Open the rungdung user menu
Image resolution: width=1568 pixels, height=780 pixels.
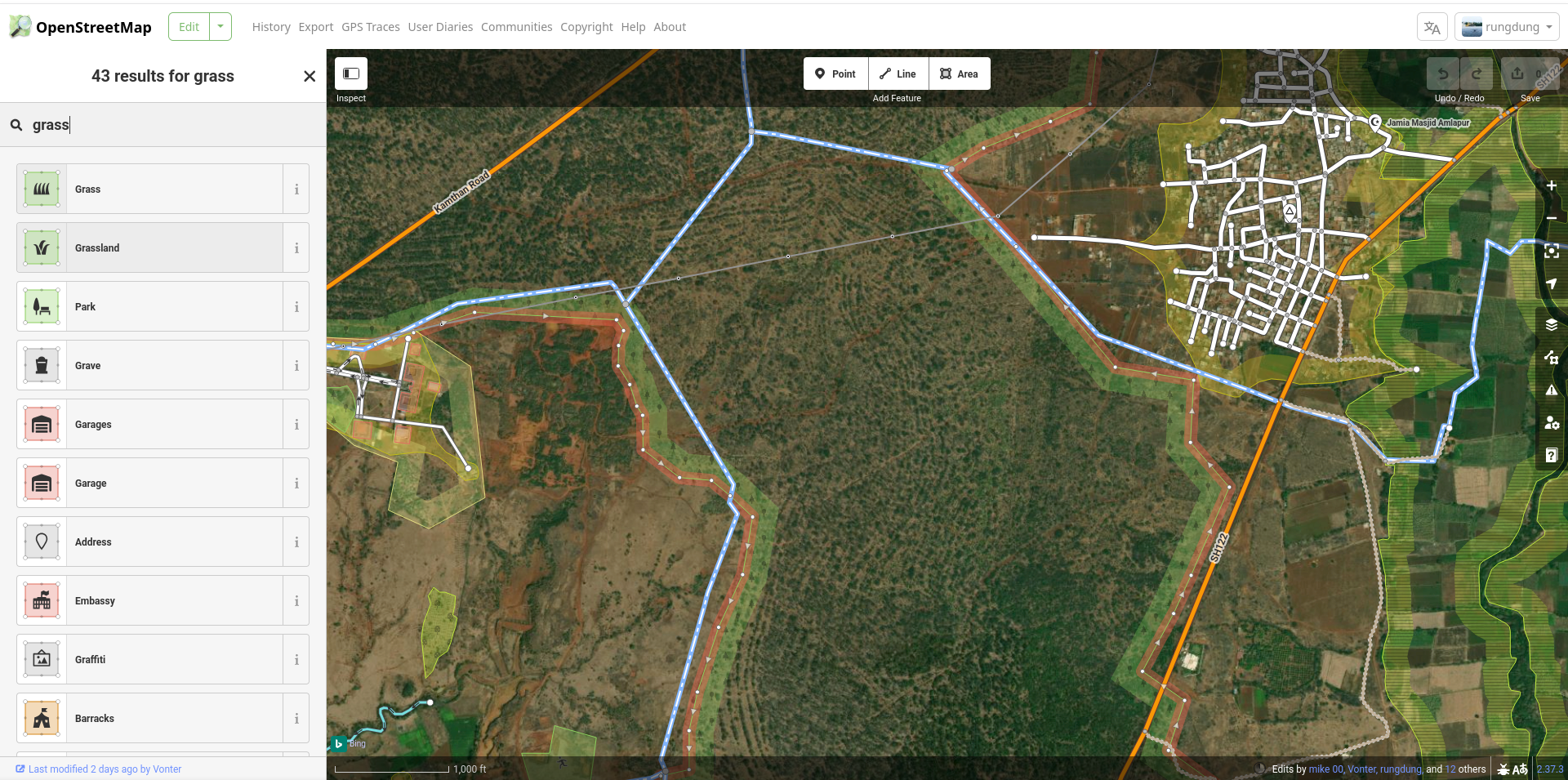click(1507, 27)
